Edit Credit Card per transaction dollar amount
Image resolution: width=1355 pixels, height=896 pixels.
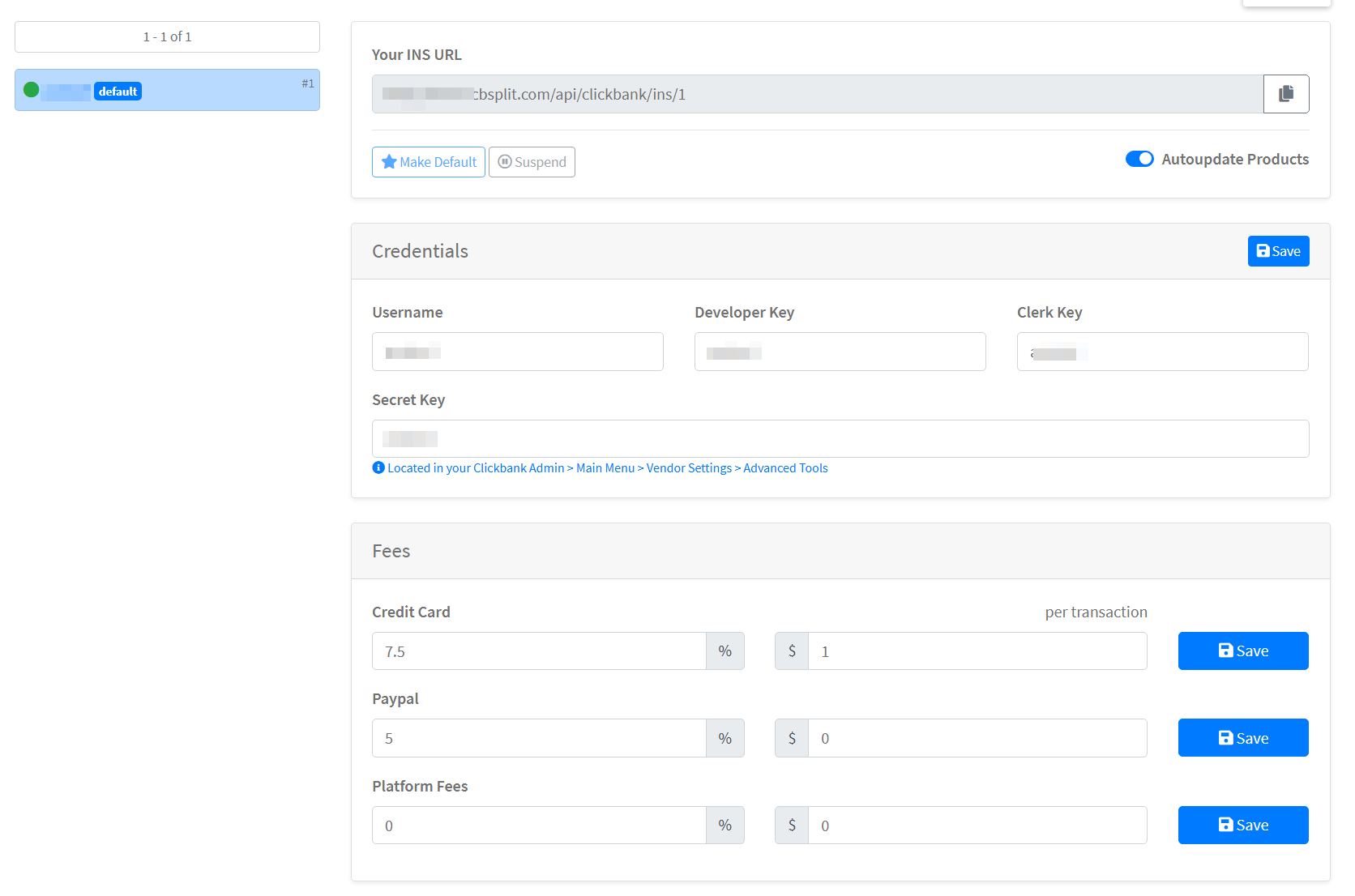977,651
